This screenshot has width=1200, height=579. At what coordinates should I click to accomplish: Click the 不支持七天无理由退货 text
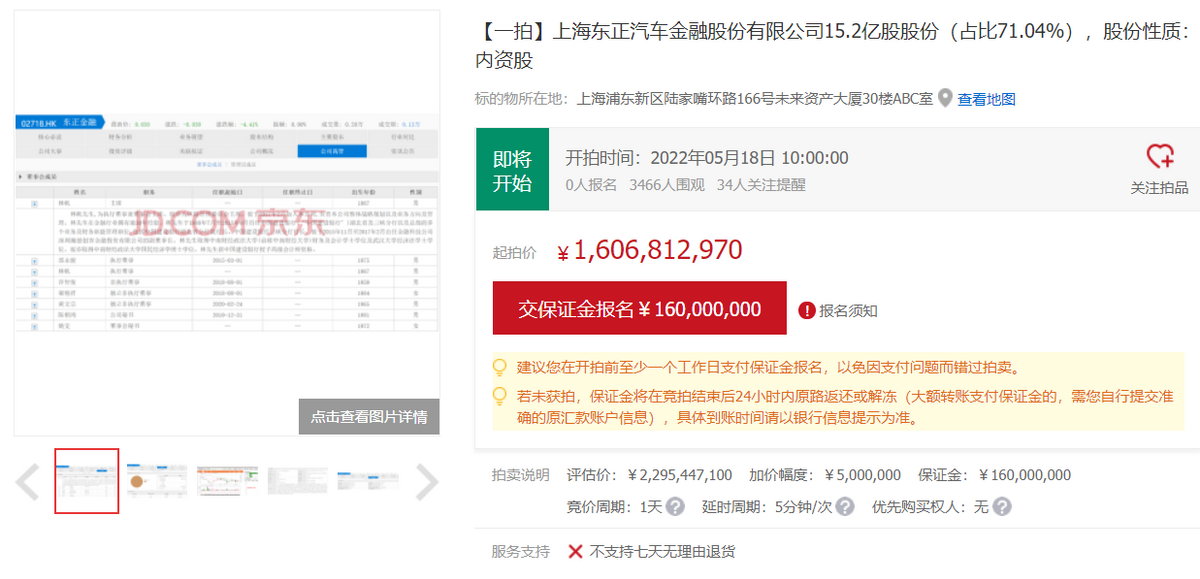coord(663,551)
